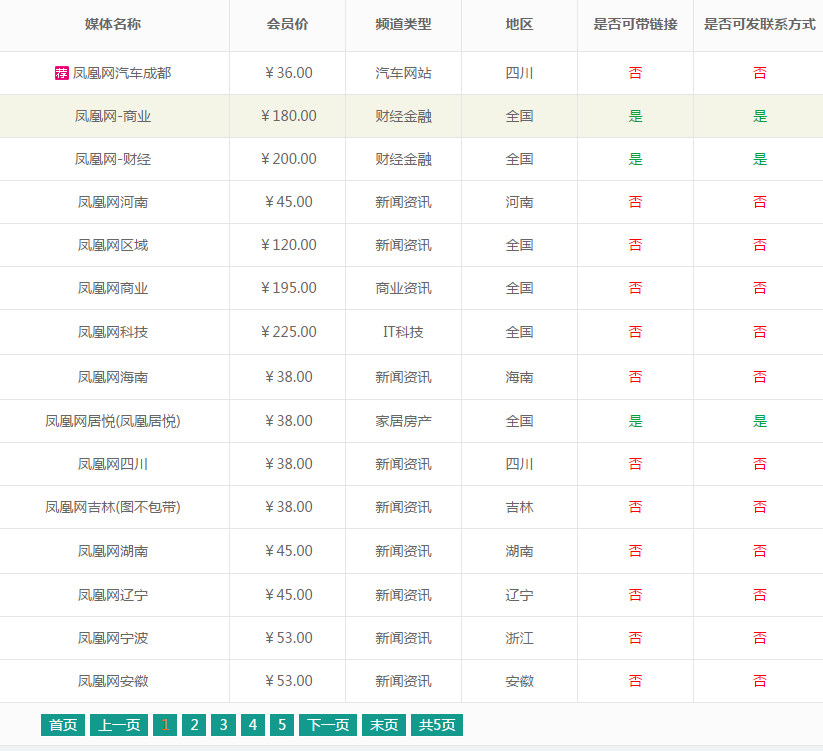Open page 3 of the list
Image resolution: width=823 pixels, height=751 pixels.
pos(223,725)
